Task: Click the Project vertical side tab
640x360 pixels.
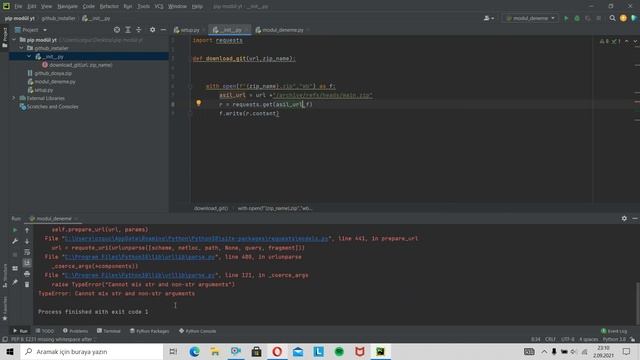Action: 5,37
